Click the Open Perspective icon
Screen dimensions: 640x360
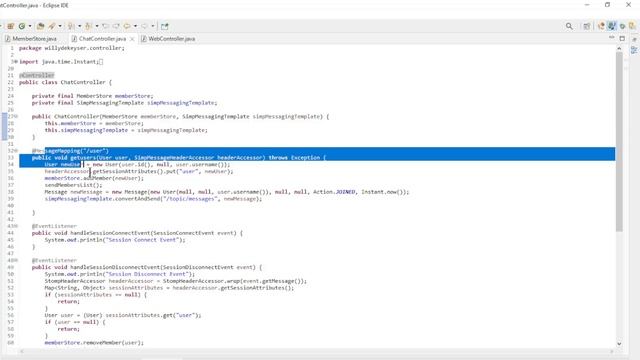pos(587,26)
